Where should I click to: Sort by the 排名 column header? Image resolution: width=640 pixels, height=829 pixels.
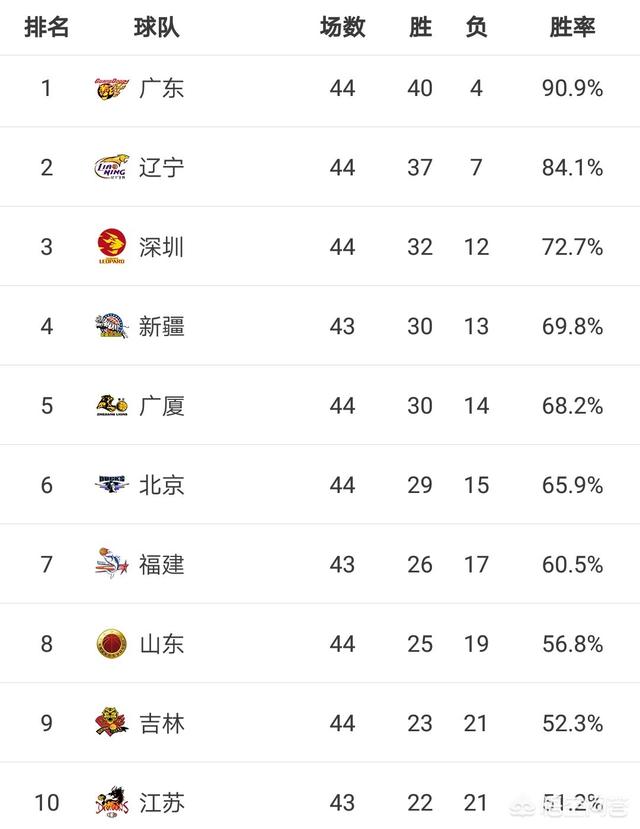click(x=47, y=27)
